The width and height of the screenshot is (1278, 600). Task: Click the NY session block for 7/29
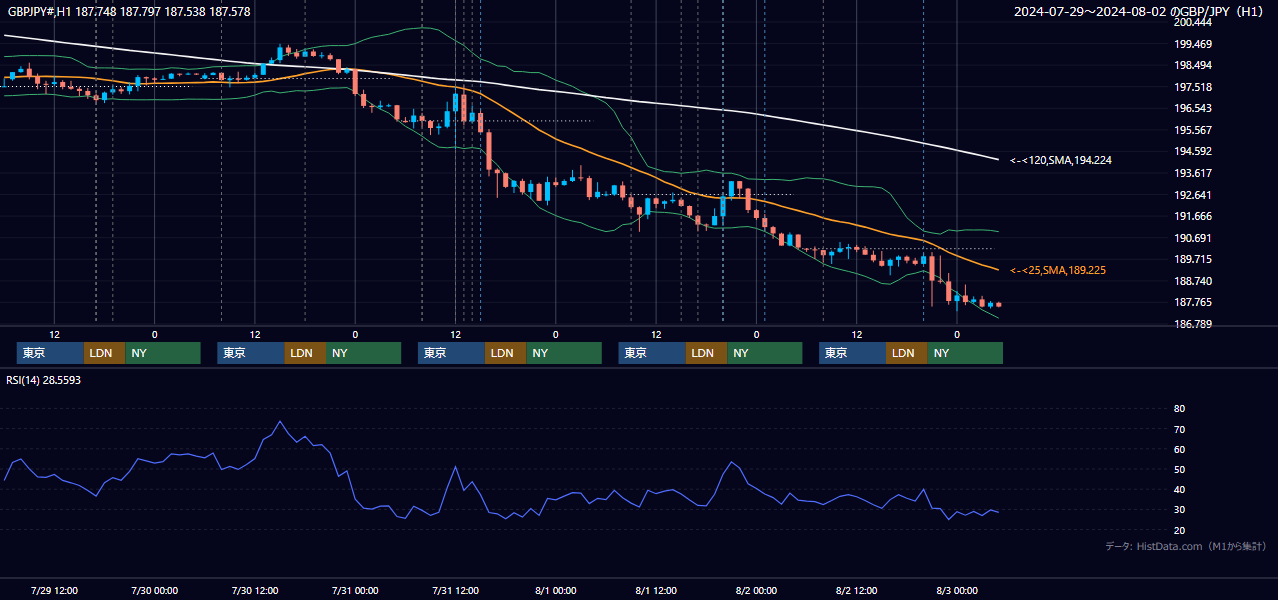coord(163,353)
